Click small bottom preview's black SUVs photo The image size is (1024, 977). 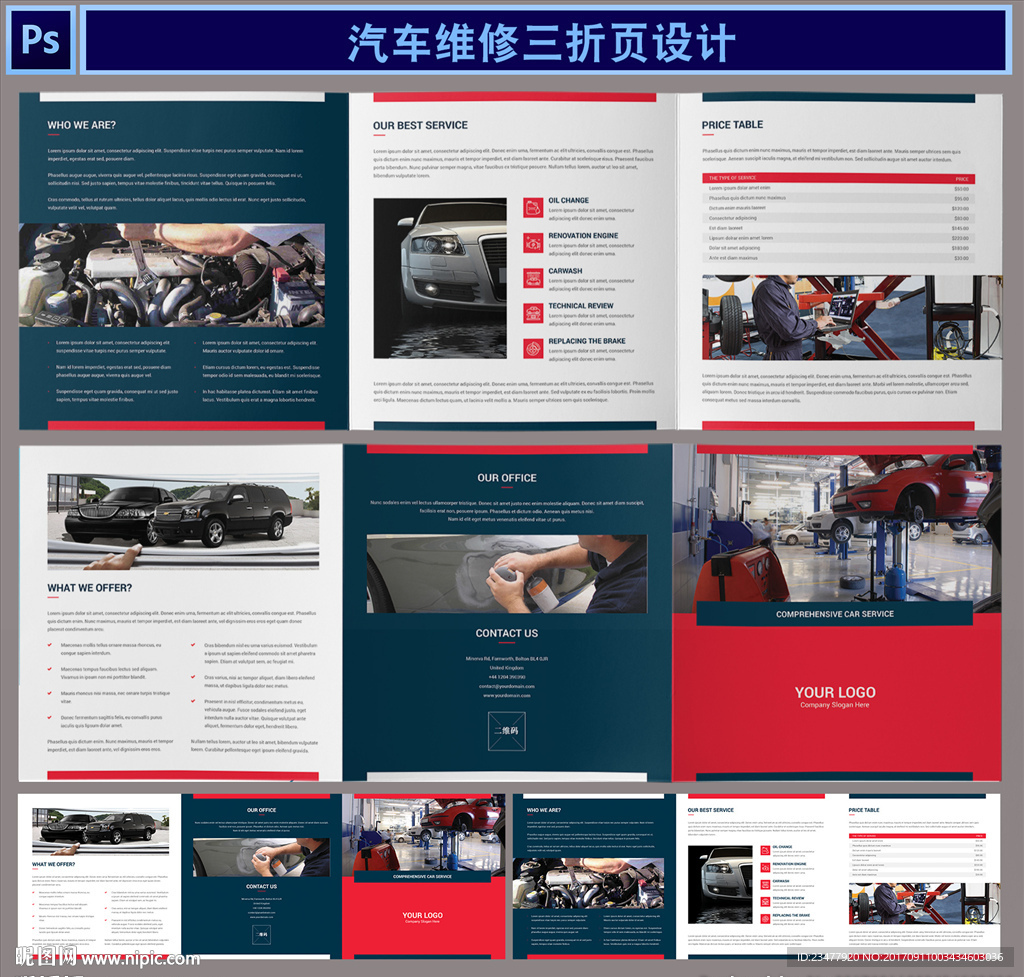(101, 830)
